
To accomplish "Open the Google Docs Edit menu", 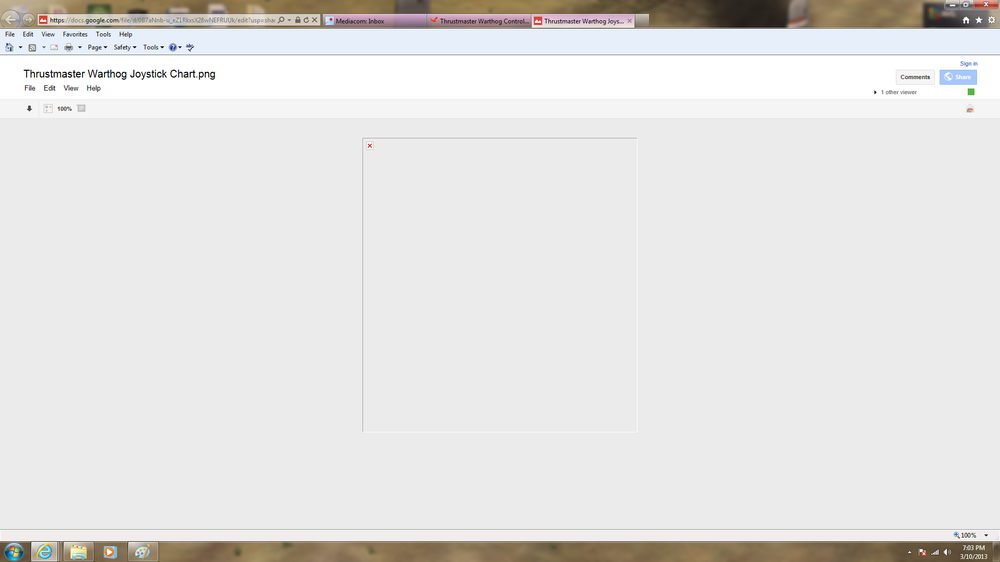I will (49, 88).
